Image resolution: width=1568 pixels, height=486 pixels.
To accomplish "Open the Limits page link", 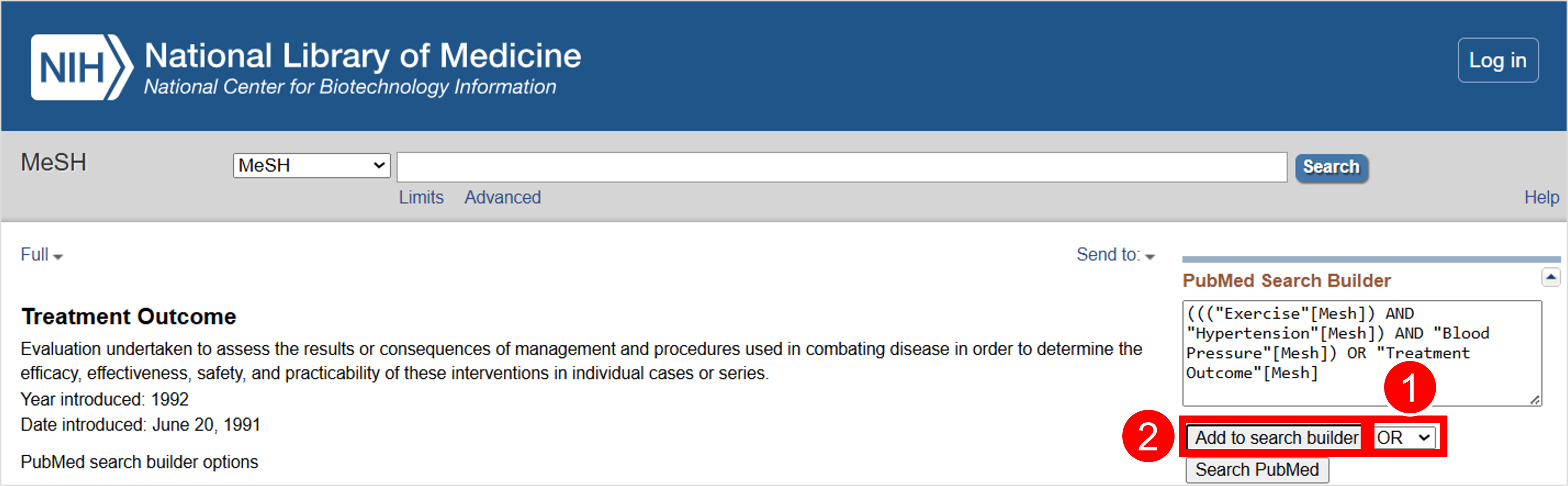I will point(421,197).
